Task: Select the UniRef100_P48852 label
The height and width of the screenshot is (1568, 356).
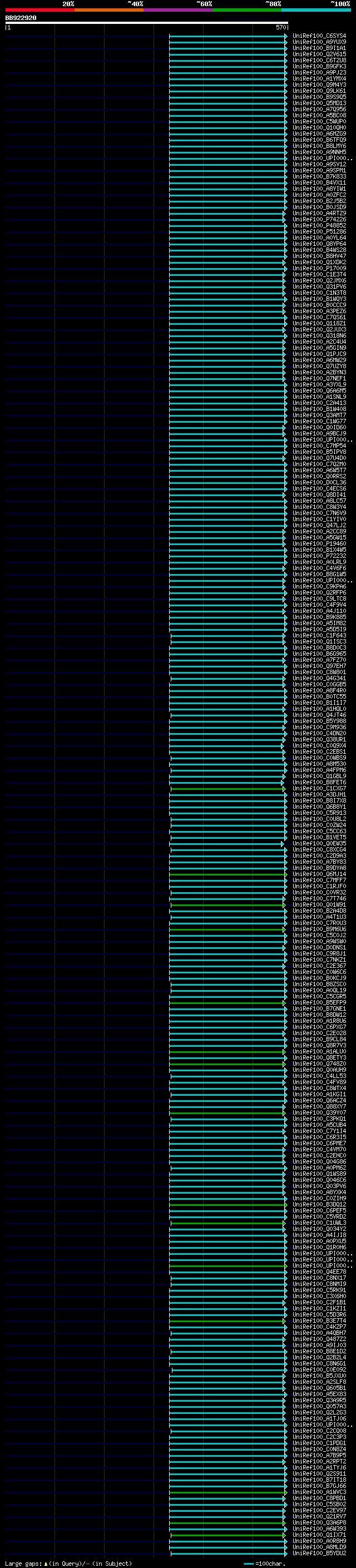Action: click(x=319, y=226)
